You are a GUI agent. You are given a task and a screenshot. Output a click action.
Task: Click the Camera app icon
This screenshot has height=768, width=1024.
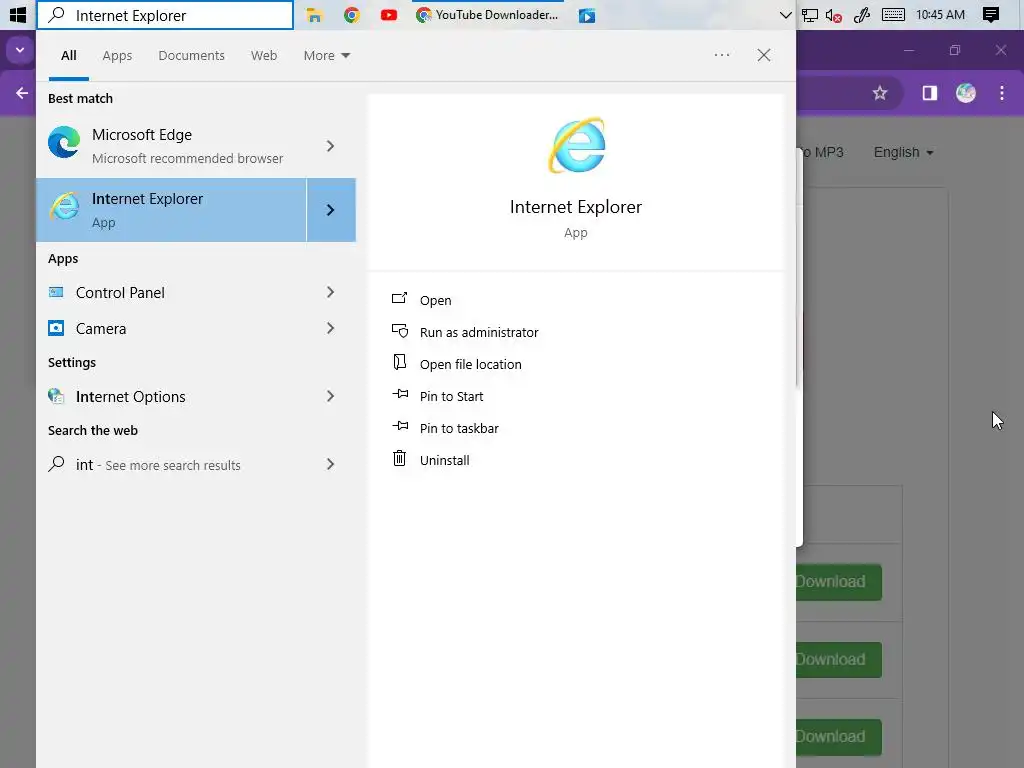[56, 328]
